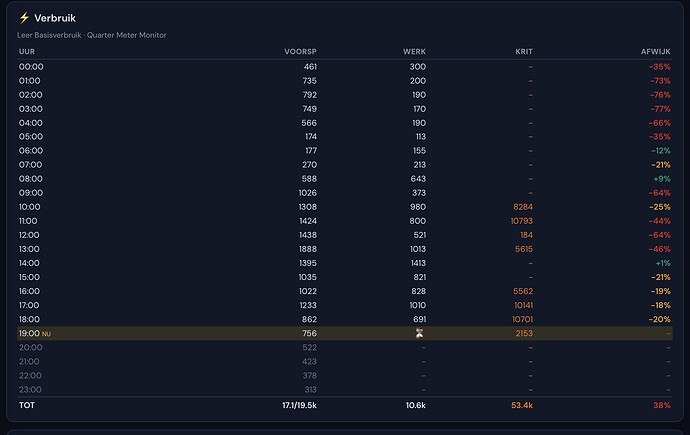Click the -18% deviation value

click(x=661, y=306)
